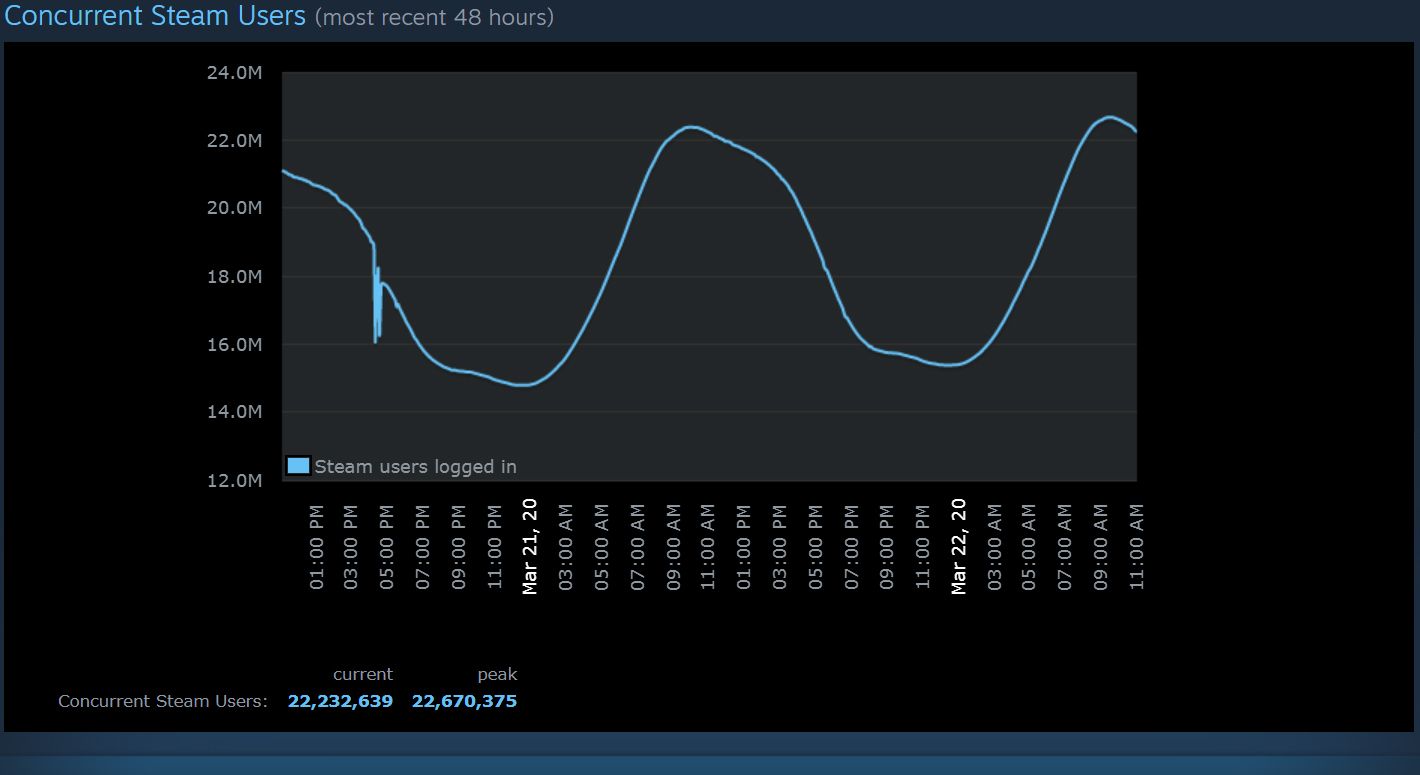Screen dimensions: 1420x775
Task: Click the 14.0M y-axis label
Action: click(235, 412)
